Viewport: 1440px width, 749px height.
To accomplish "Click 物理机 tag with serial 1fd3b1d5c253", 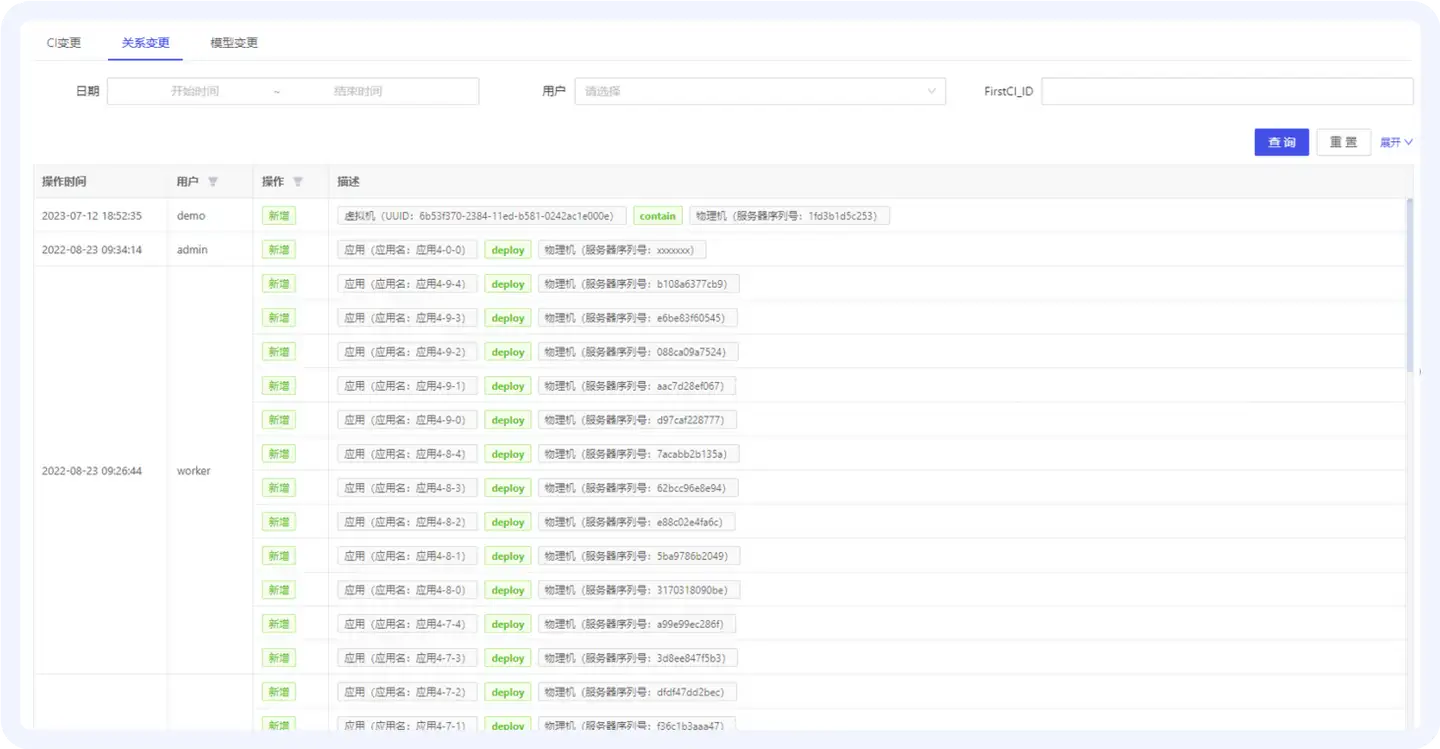I will 789,216.
